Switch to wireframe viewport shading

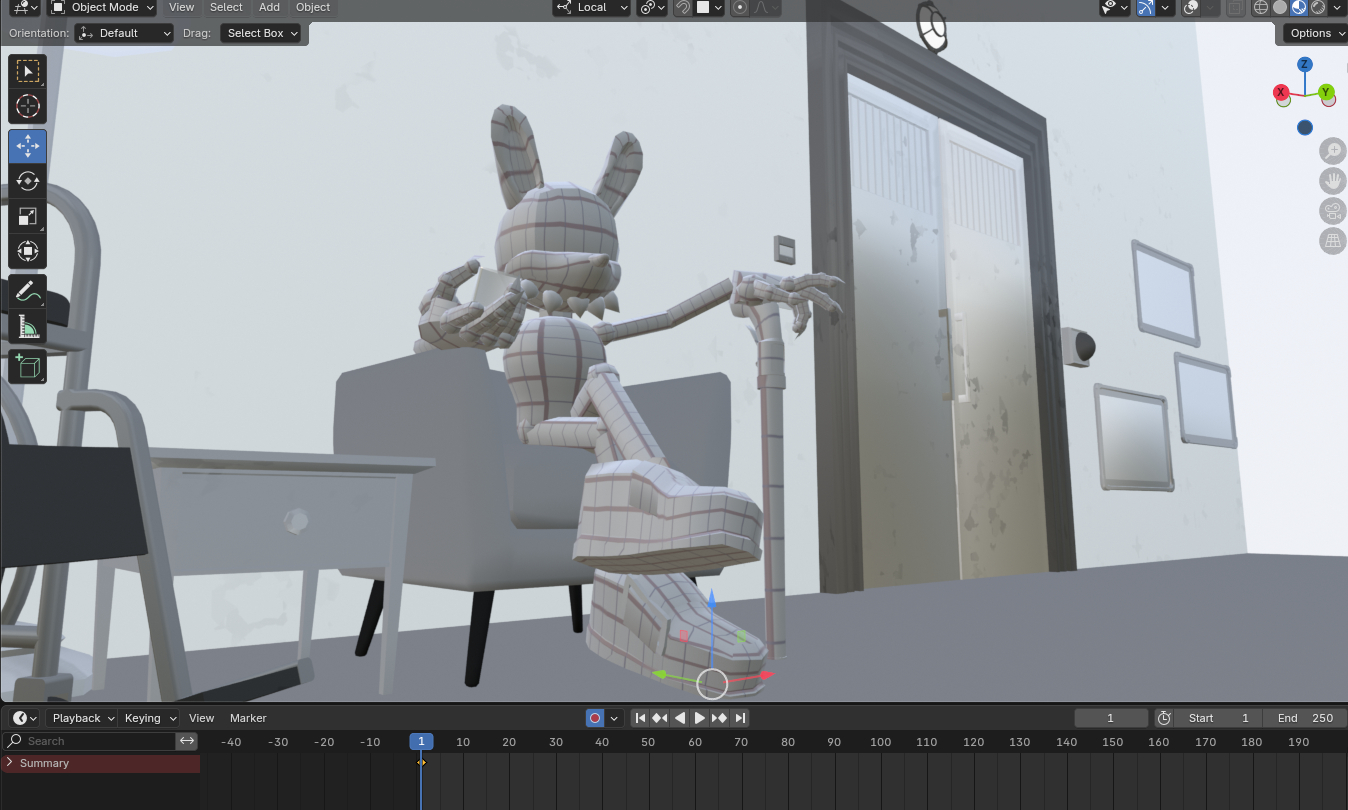1260,7
